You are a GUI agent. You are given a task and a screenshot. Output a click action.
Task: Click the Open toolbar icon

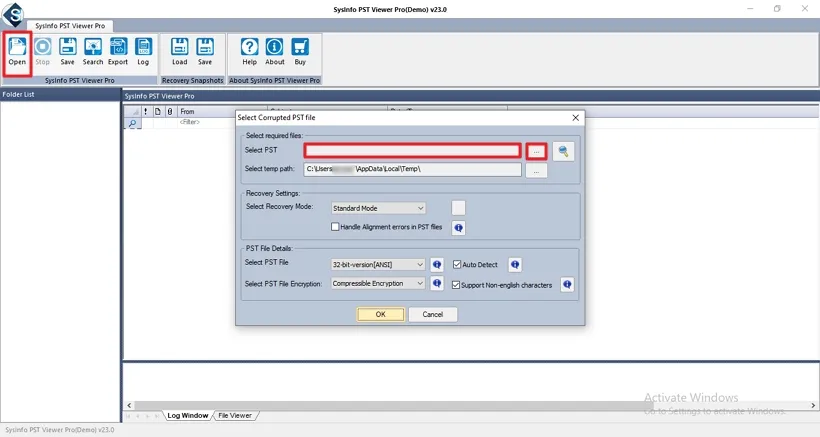point(17,50)
